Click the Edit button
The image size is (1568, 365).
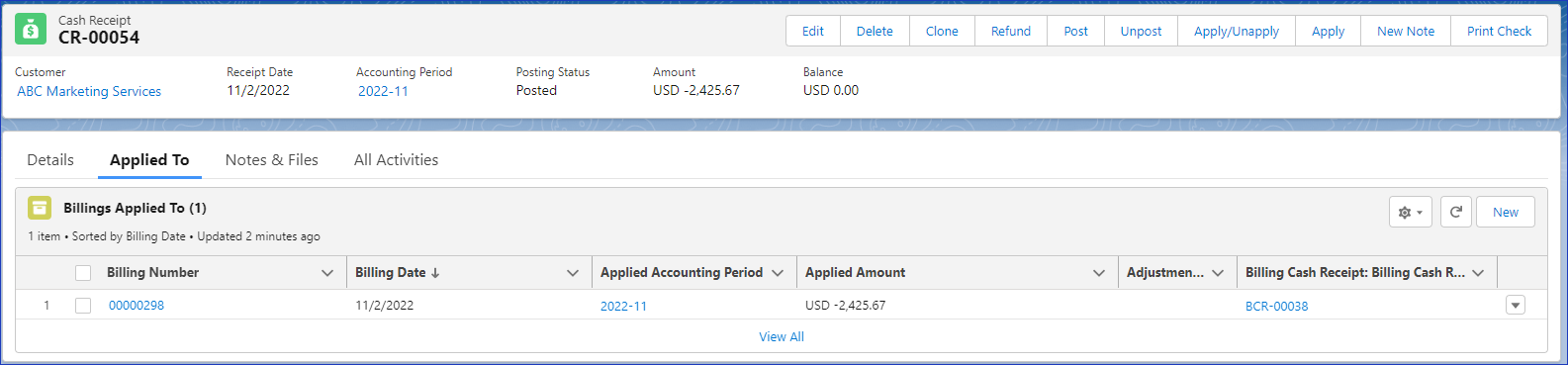pyautogui.click(x=813, y=31)
